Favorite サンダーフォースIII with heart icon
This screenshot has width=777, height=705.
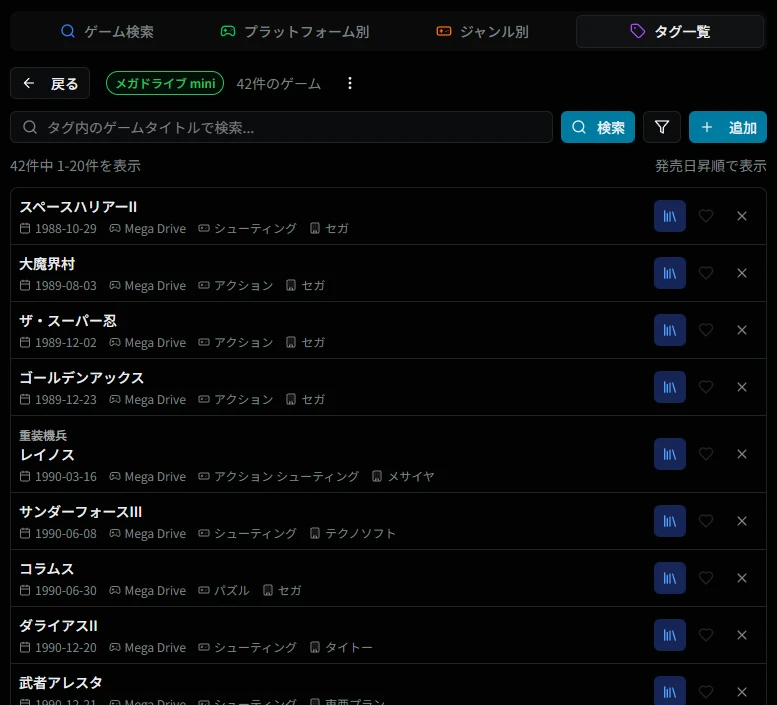coord(706,521)
